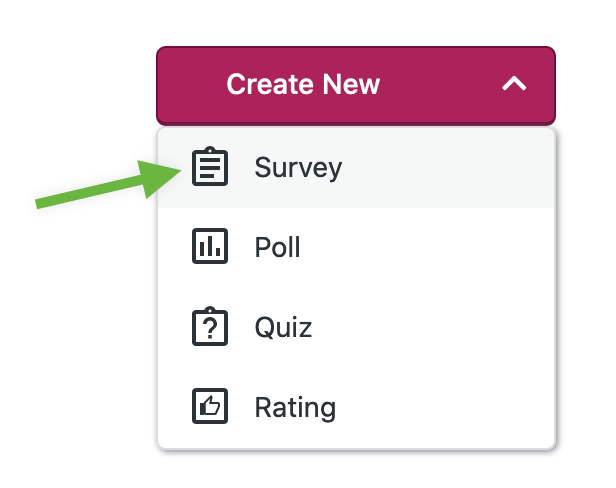Click "Create New" button text
The image size is (616, 488).
303,85
